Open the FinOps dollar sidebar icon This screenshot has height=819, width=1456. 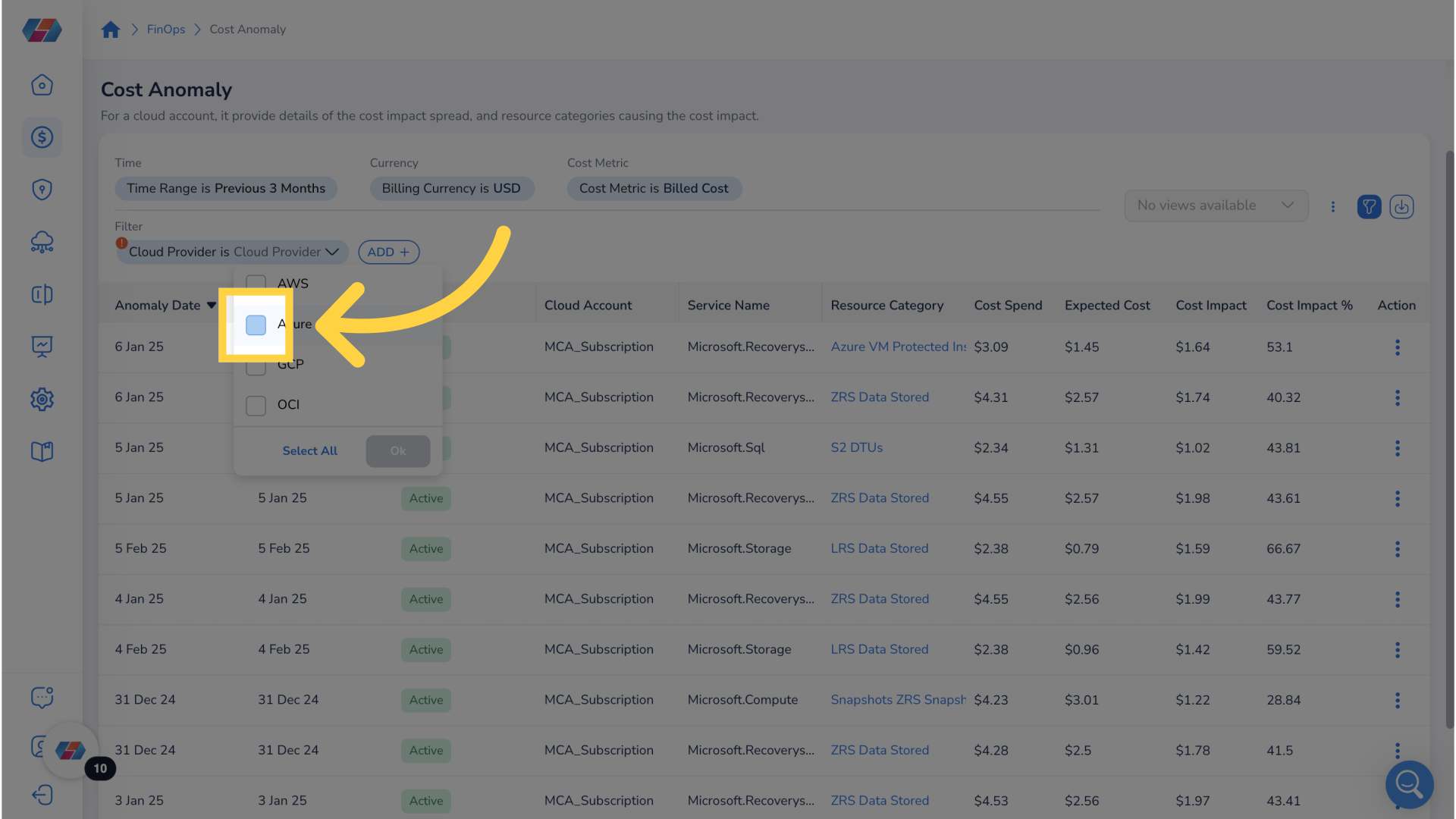(42, 137)
